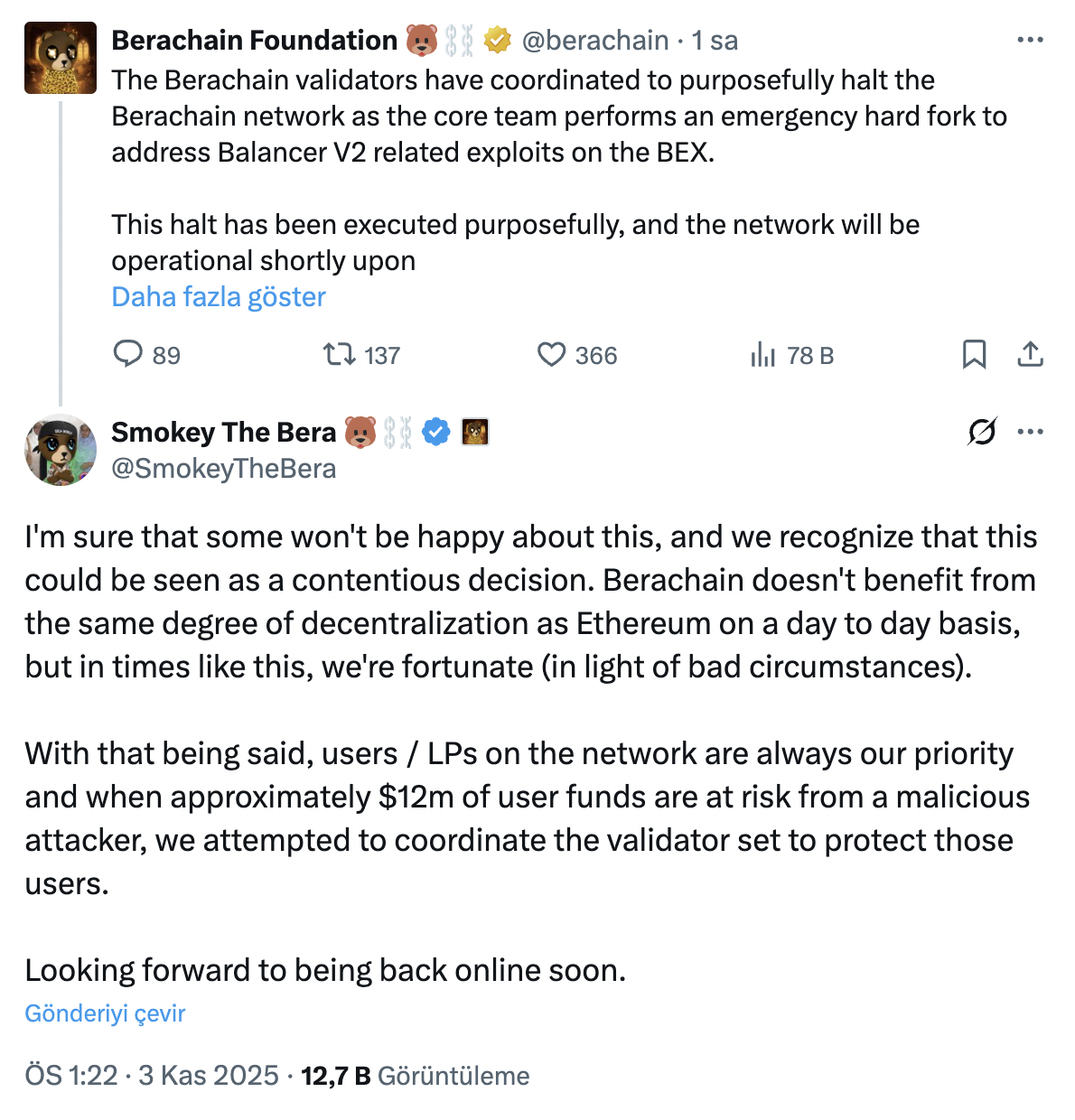Screen dimensions: 1075x1120
Task: Open Smokey The Bera profile avatar
Action: click(61, 450)
